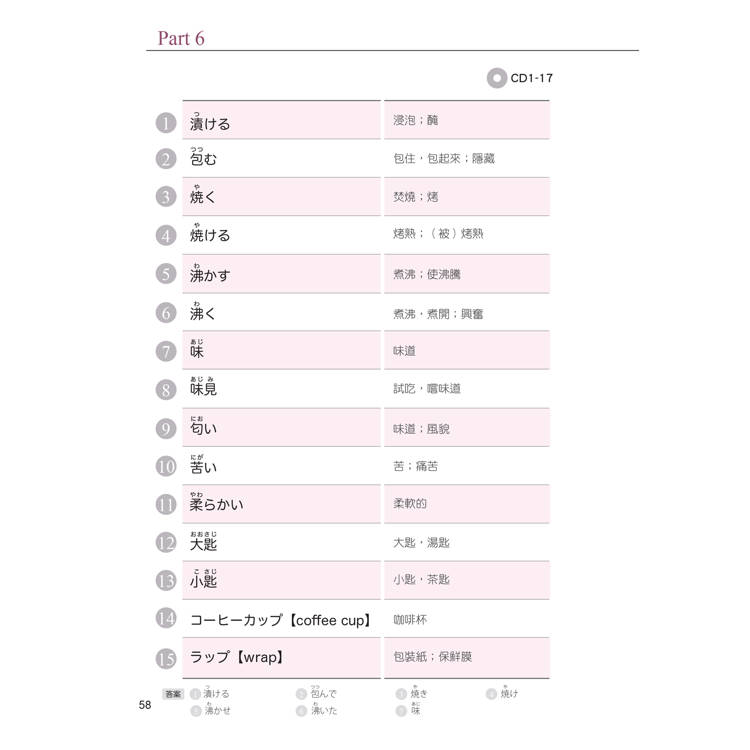Image resolution: width=750 pixels, height=750 pixels.
Task: Click the CD1-17 track label
Action: [531, 78]
